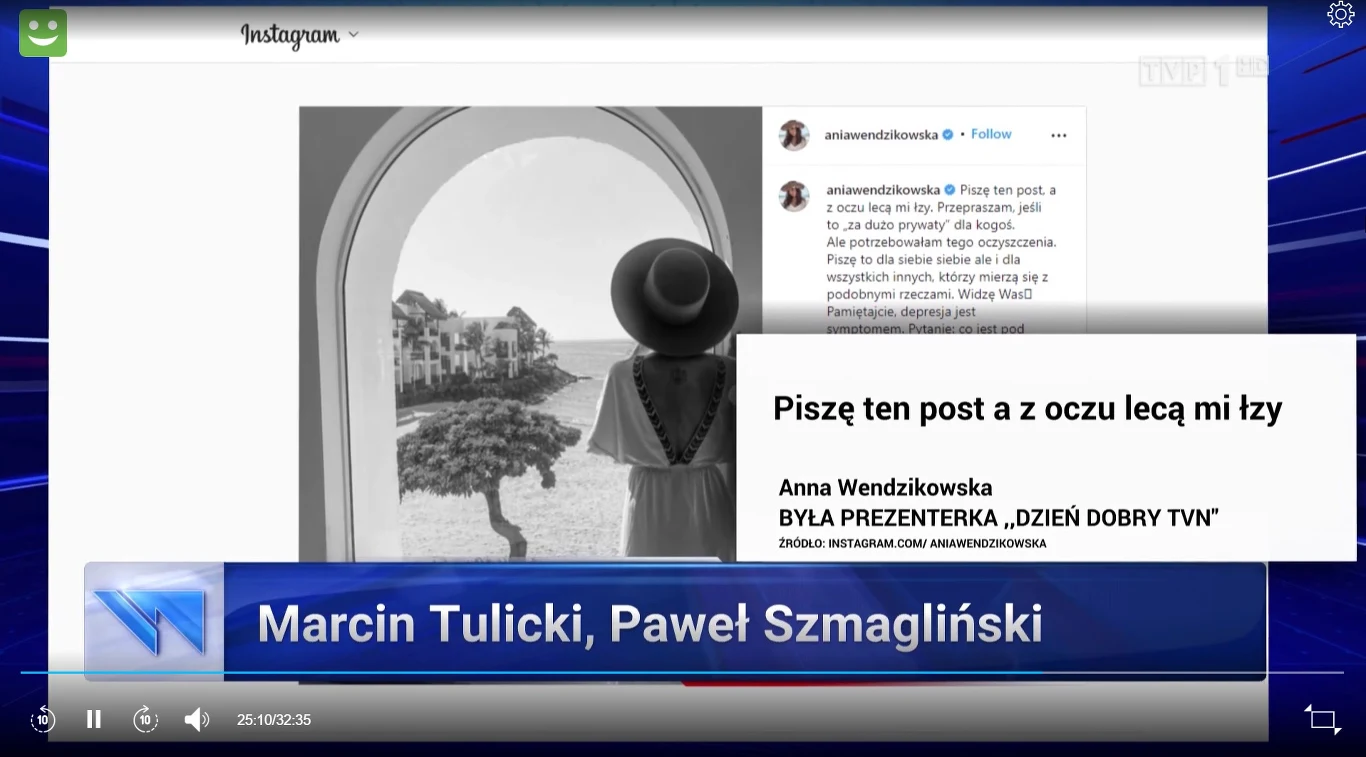Mute the audio with the speaker icon

tap(197, 719)
